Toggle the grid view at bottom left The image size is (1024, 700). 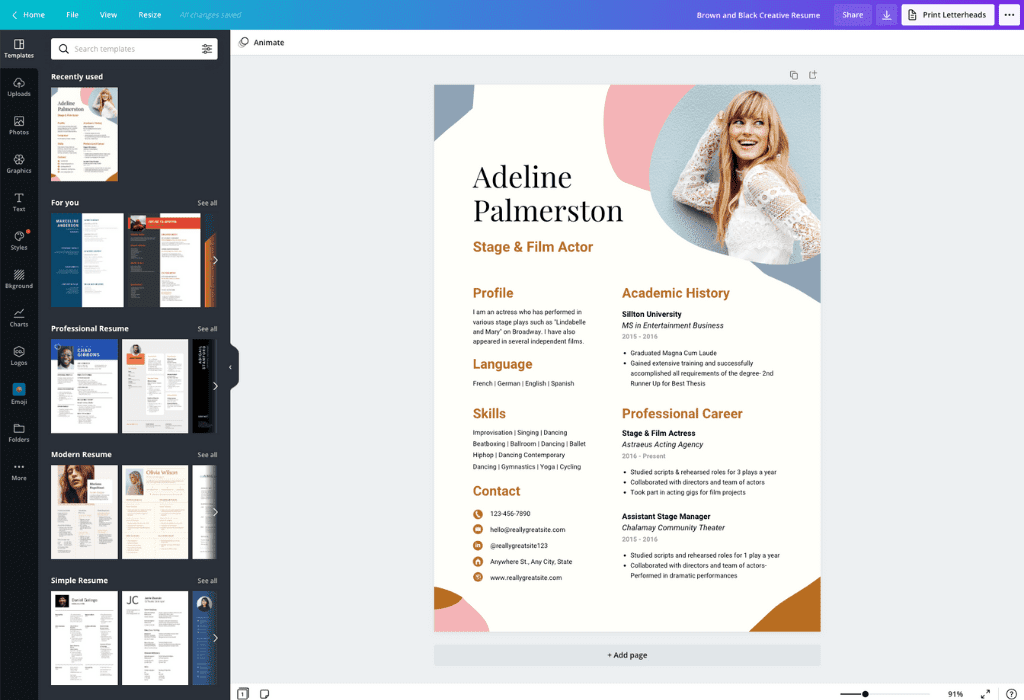tap(241, 693)
